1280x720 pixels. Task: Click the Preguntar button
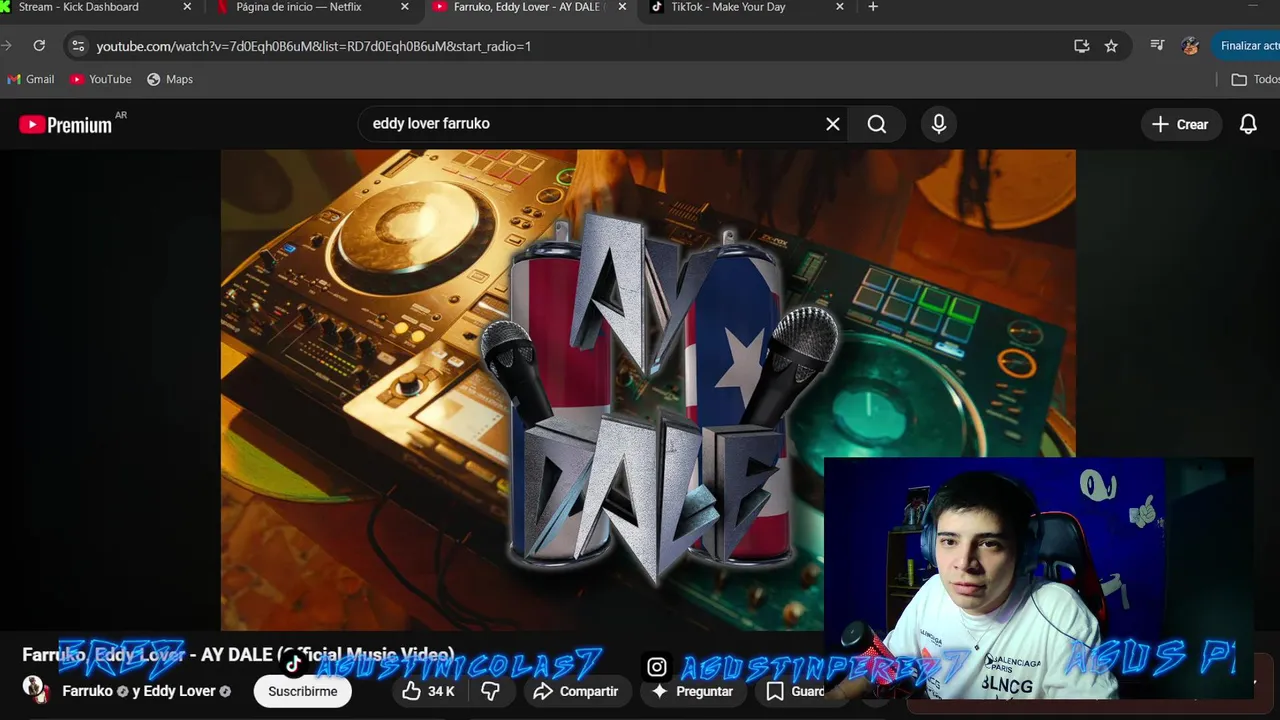click(x=691, y=691)
